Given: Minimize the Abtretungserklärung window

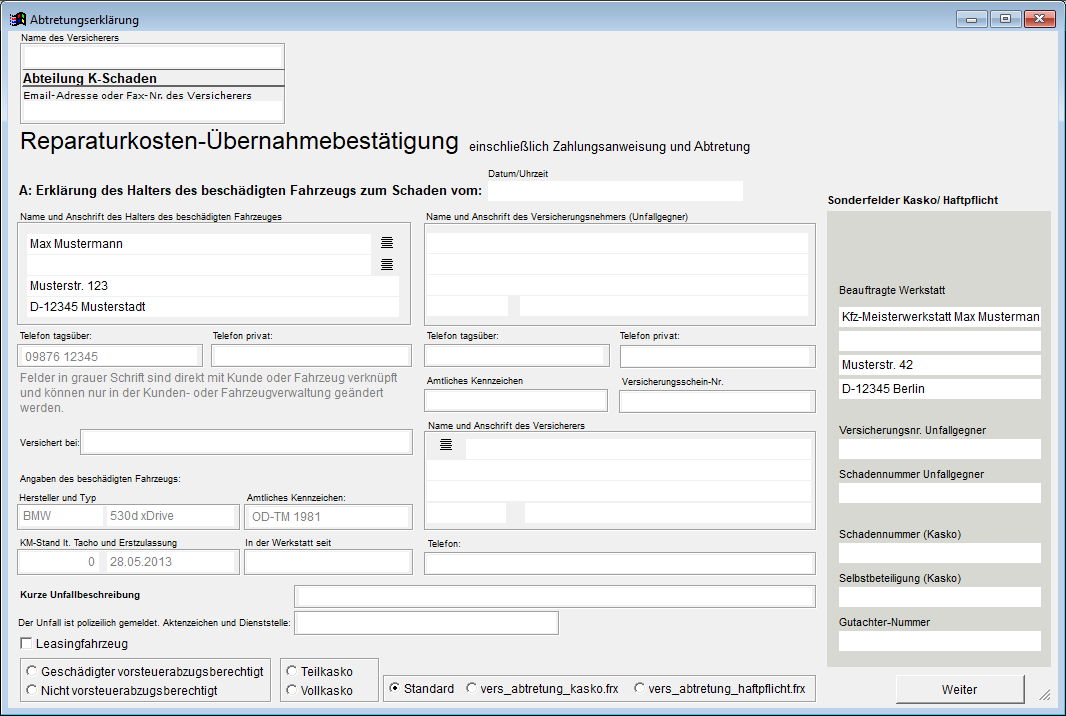Looking at the screenshot, I should click(972, 19).
